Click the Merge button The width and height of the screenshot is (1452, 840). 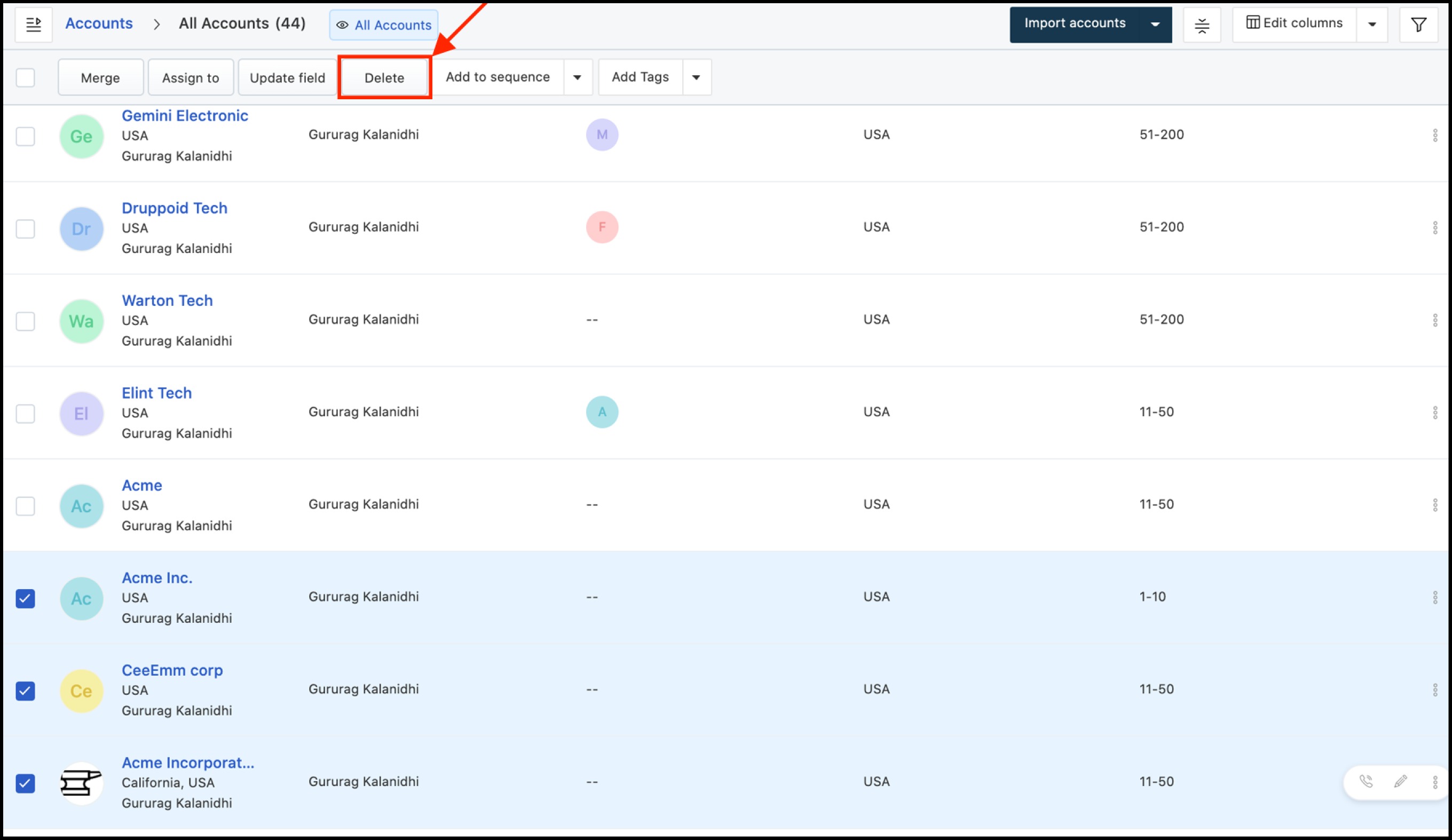(100, 78)
